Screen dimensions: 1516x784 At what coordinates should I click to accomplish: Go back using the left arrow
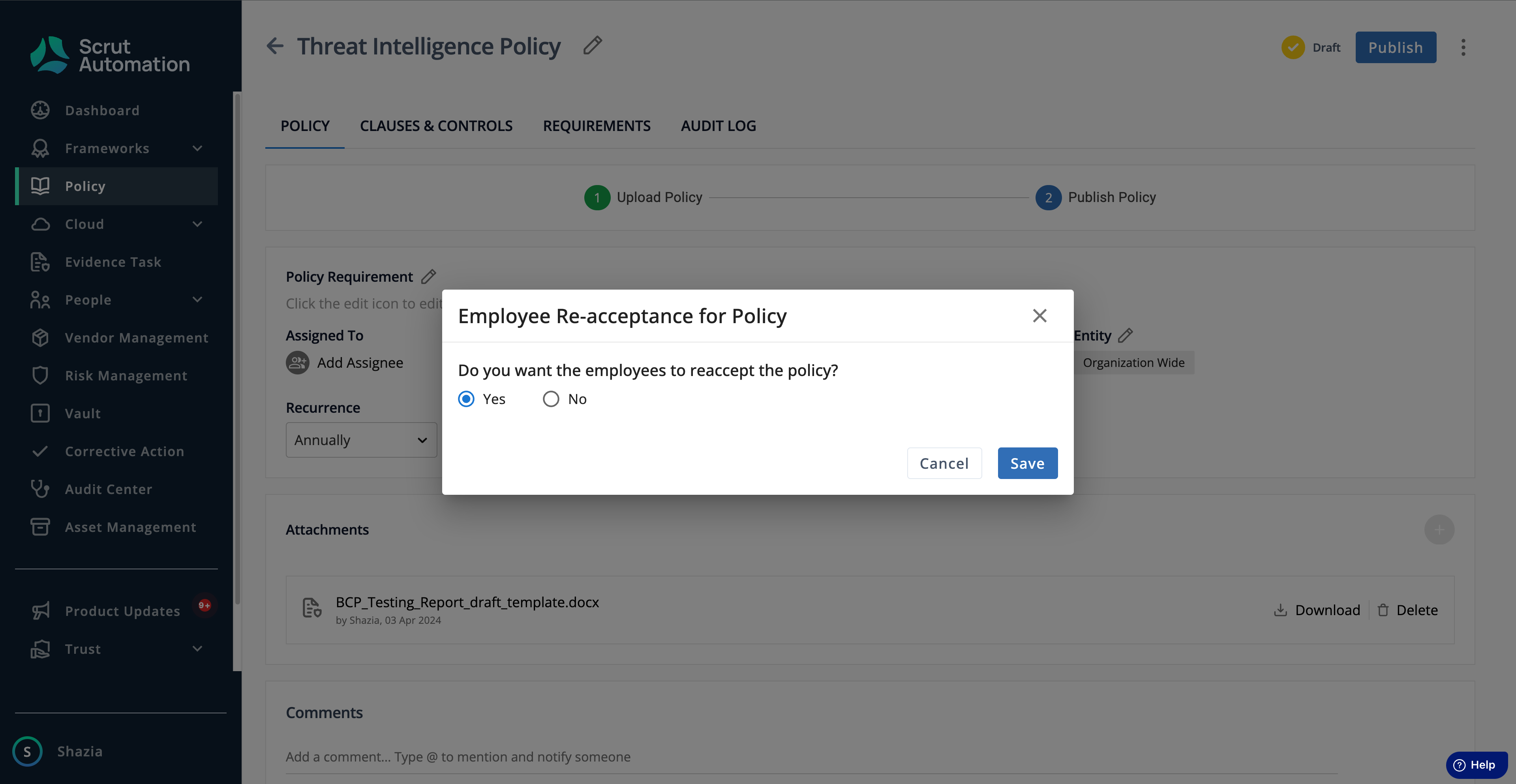tap(275, 46)
